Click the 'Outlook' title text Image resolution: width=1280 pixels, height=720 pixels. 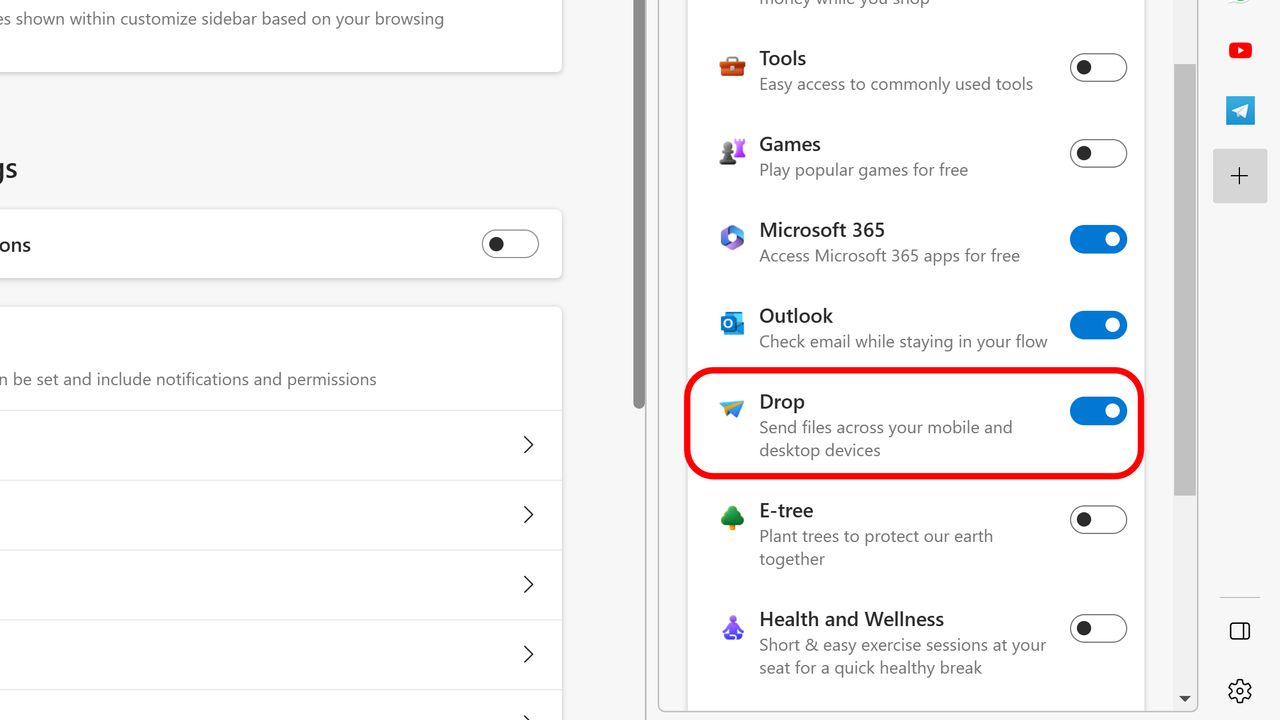796,316
